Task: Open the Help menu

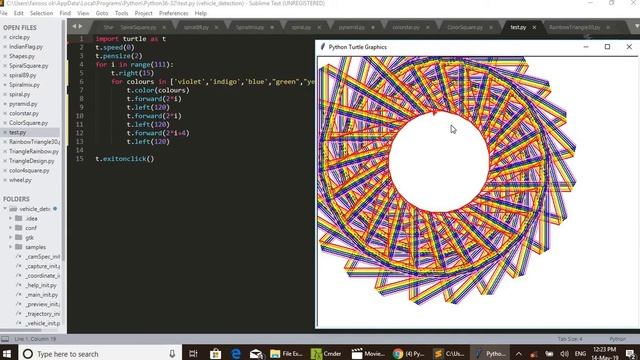Action: tap(200, 13)
